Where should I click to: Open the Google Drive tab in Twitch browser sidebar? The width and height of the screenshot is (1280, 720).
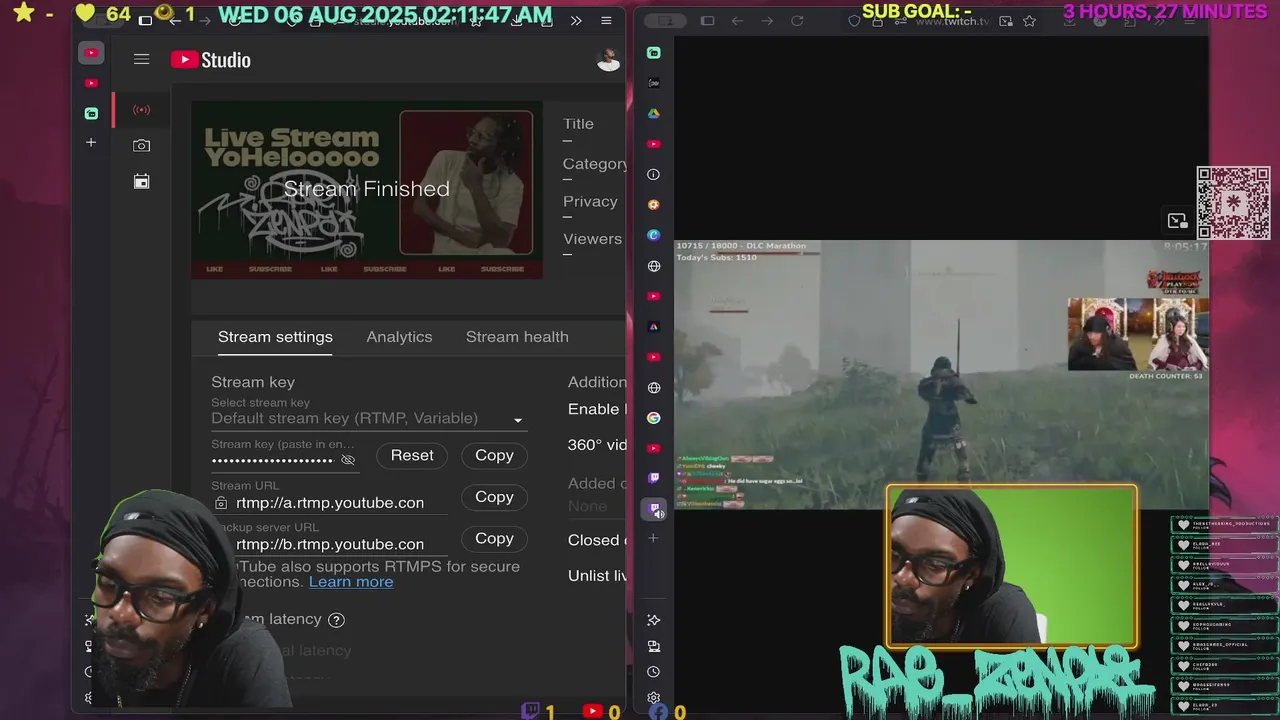point(654,114)
